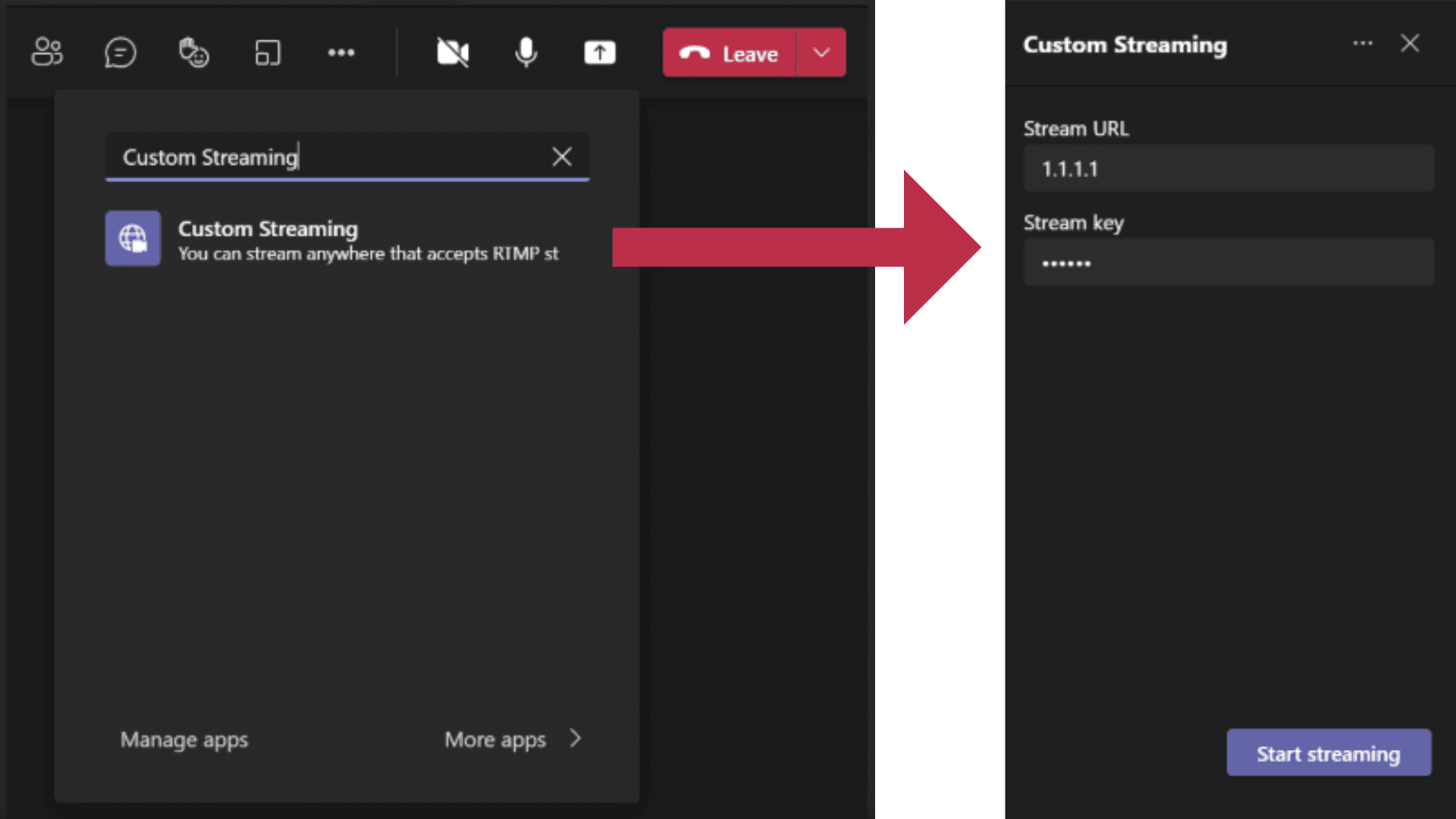Click the Stream key input field

click(x=1228, y=262)
